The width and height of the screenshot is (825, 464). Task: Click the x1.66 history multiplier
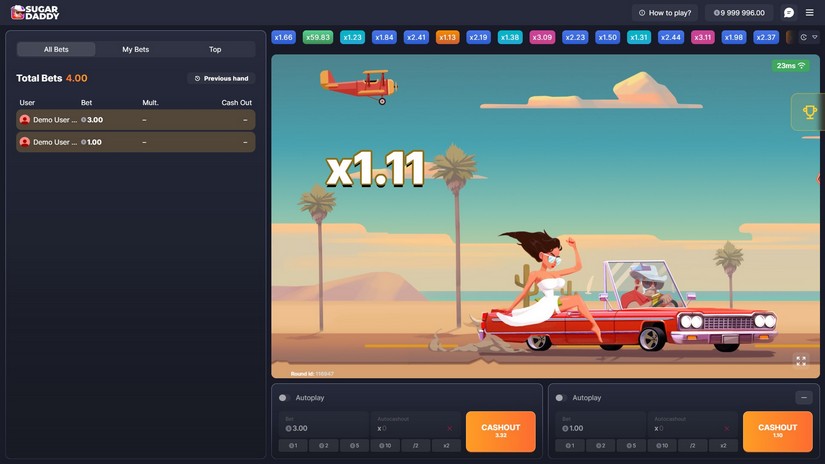click(x=284, y=37)
